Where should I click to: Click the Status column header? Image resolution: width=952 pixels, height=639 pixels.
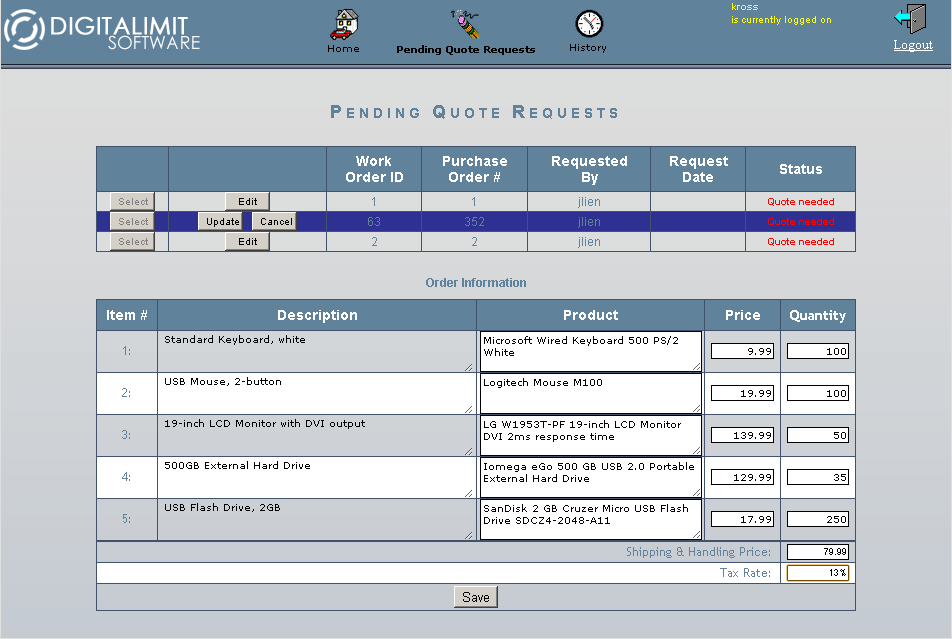click(x=800, y=169)
